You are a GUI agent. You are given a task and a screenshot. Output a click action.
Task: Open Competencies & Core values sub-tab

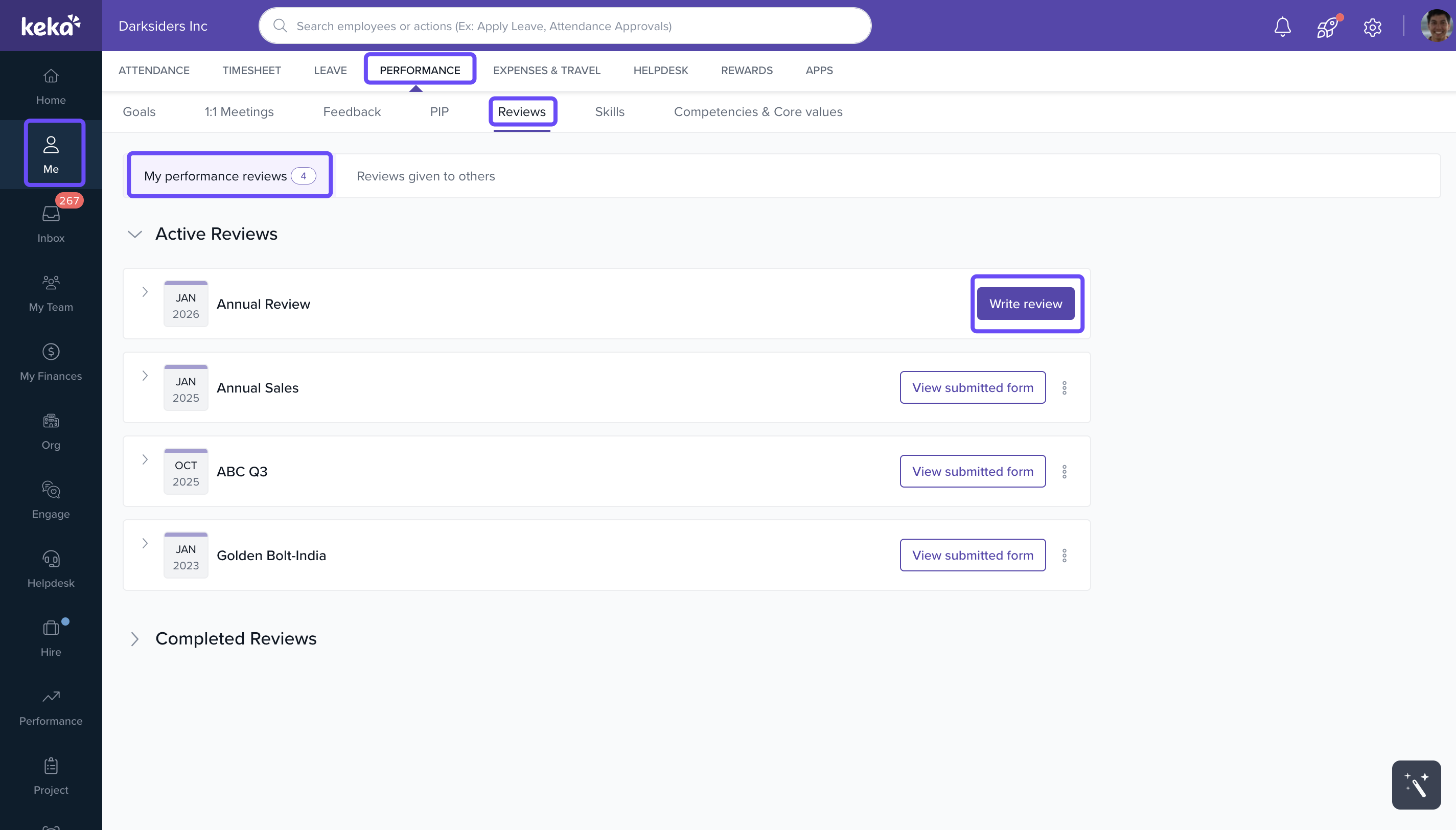click(x=758, y=112)
